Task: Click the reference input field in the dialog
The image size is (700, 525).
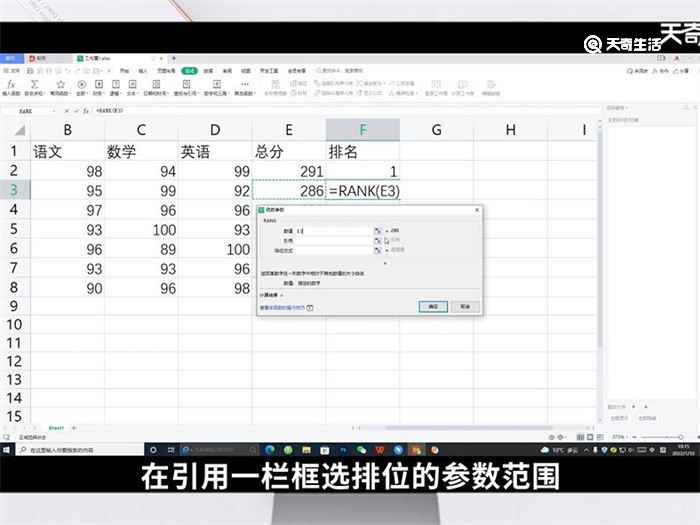Action: click(x=333, y=241)
